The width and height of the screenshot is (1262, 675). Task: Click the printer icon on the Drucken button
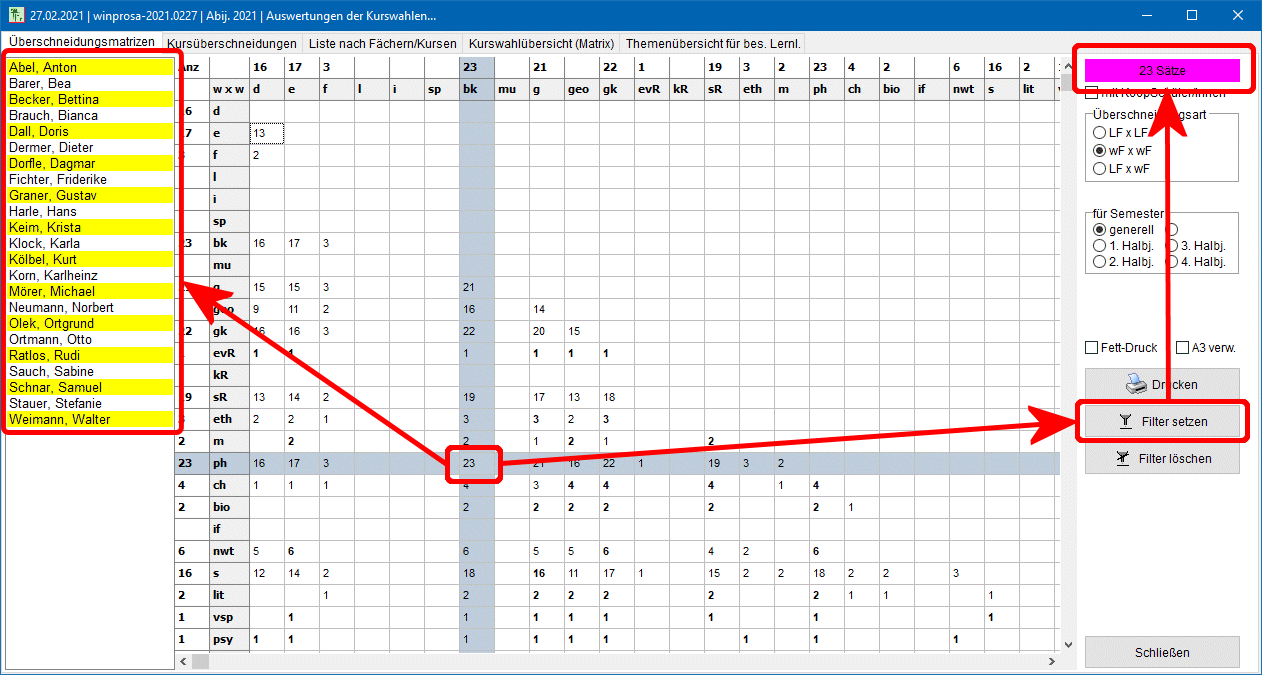(x=1134, y=384)
